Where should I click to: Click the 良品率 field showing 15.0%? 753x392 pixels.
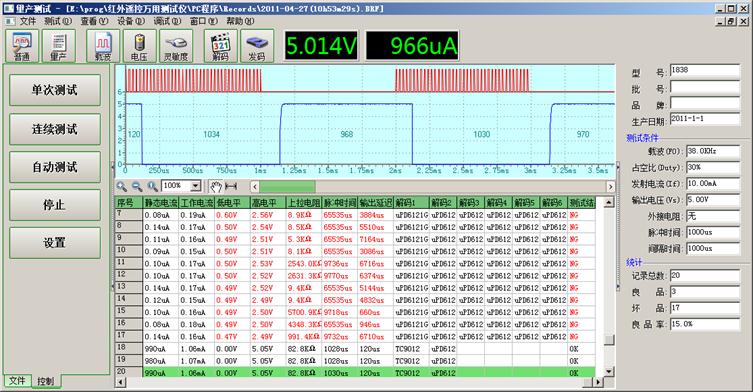click(x=705, y=324)
